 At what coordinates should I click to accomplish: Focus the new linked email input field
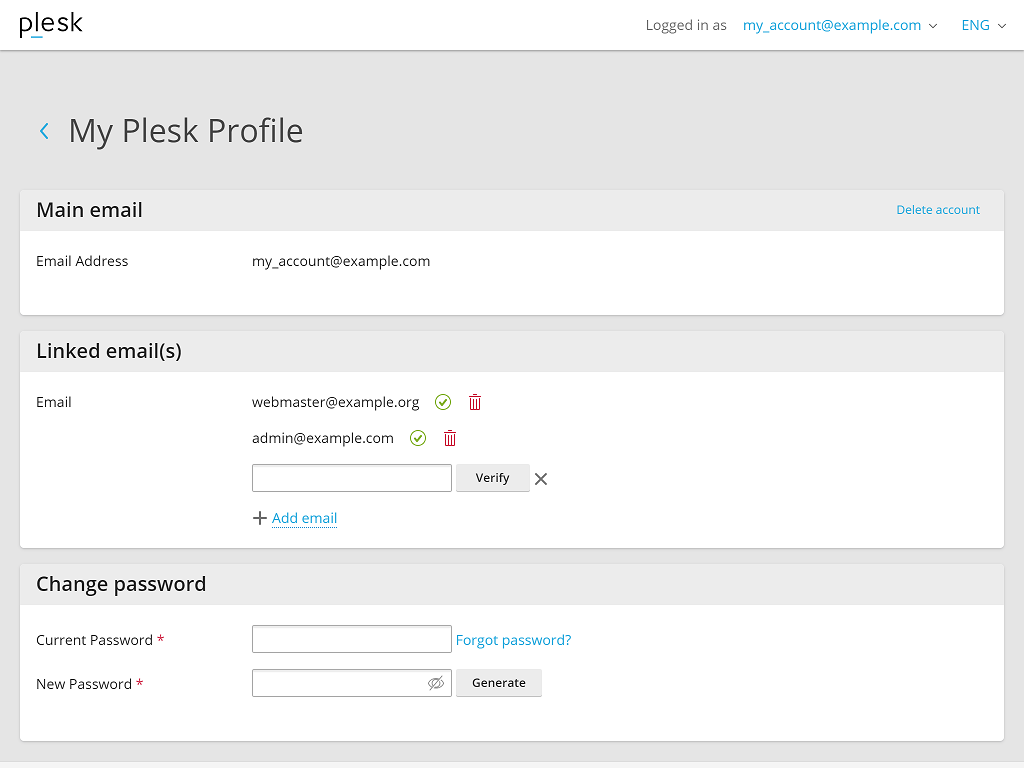pos(351,478)
